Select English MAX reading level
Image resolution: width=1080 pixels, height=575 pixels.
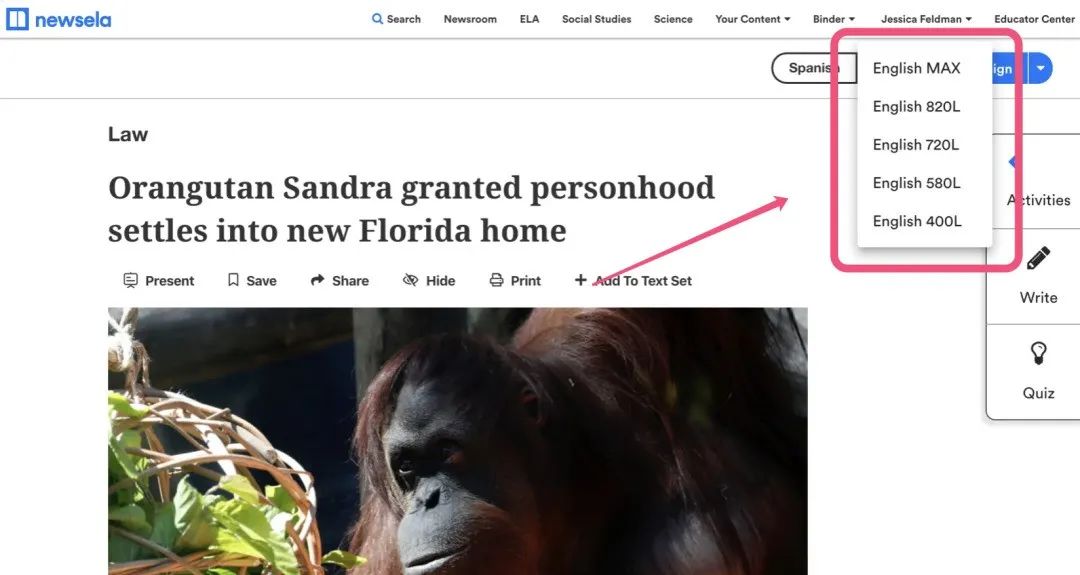916,68
